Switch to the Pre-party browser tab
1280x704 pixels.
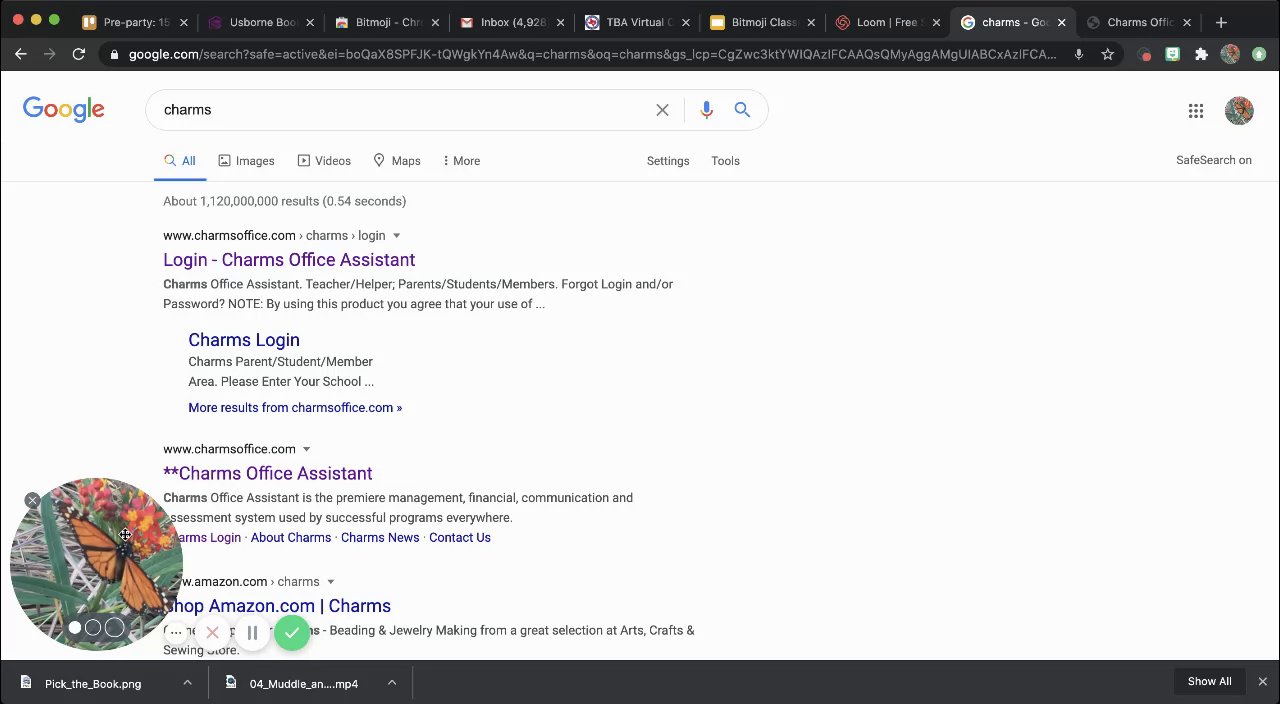(x=136, y=22)
